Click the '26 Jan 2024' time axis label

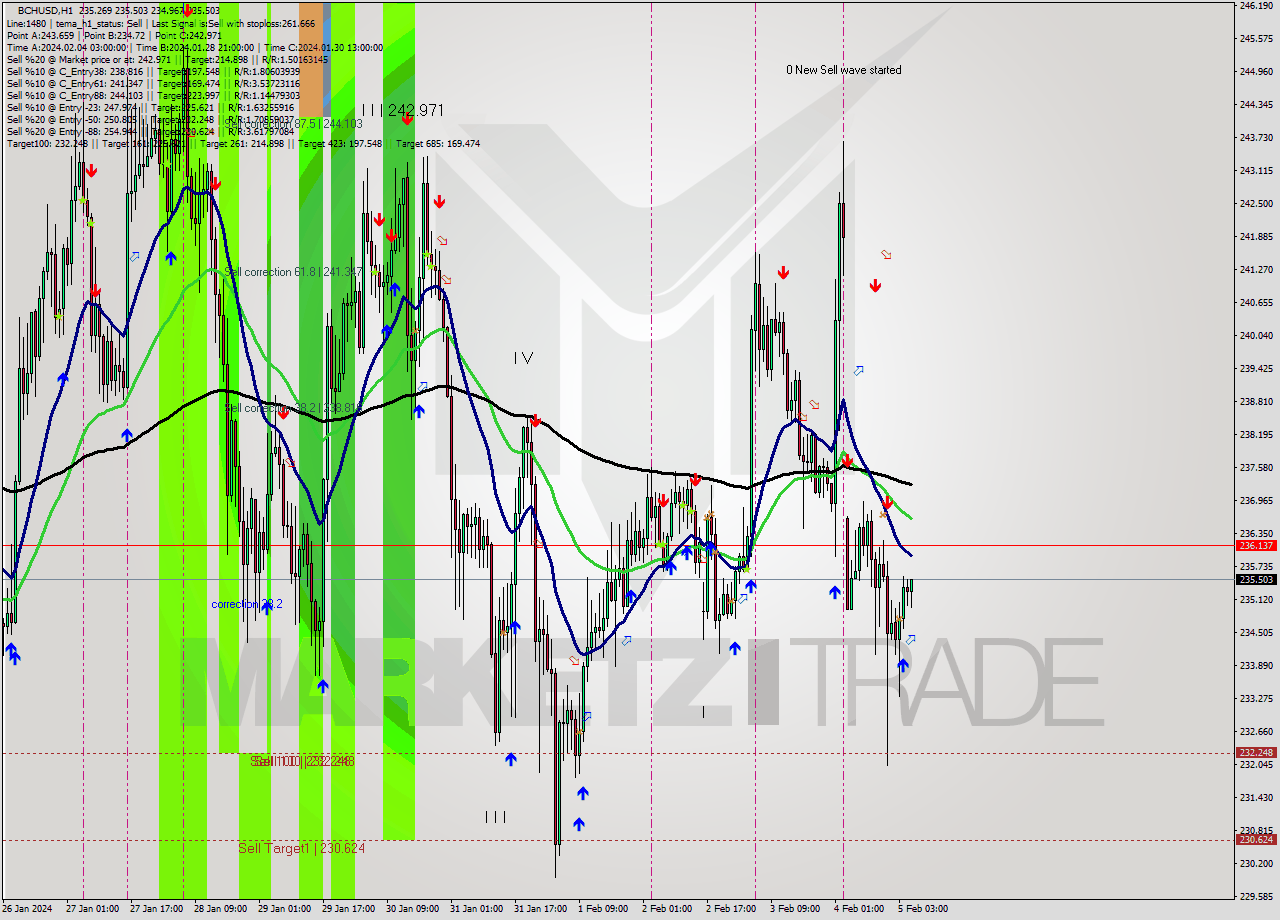pyautogui.click(x=27, y=909)
